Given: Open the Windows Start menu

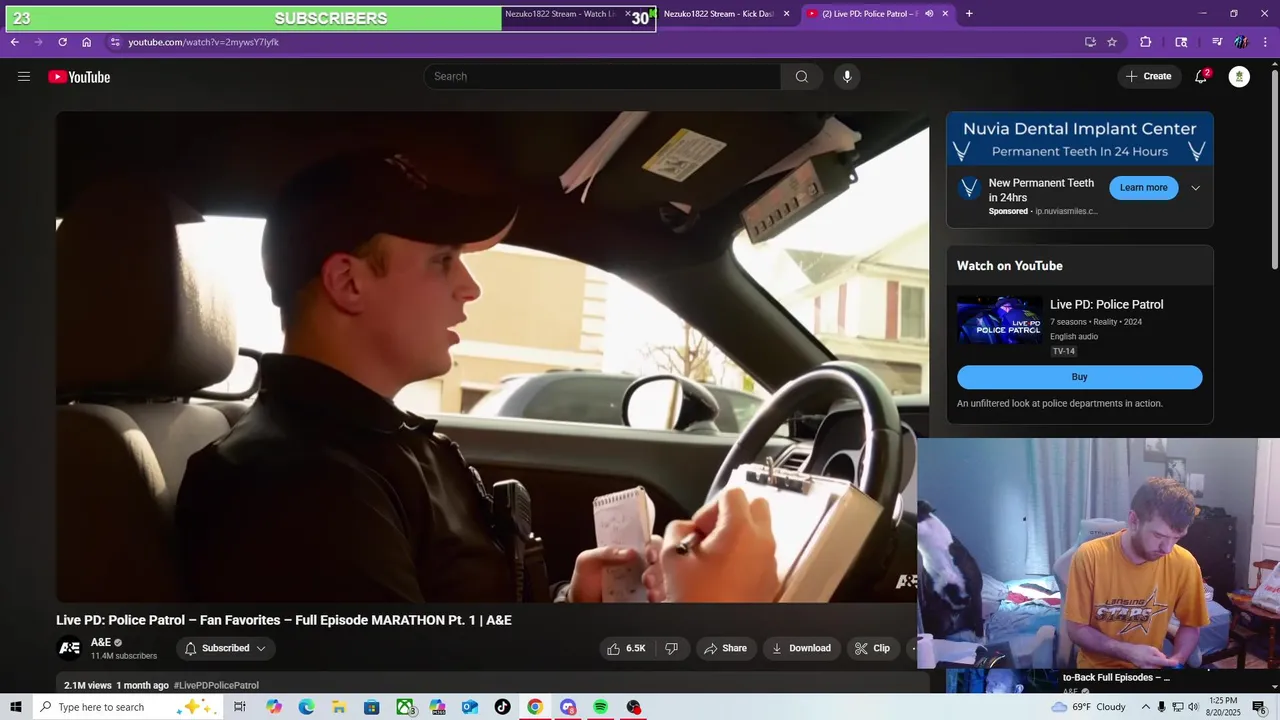Looking at the screenshot, I should click(x=16, y=707).
